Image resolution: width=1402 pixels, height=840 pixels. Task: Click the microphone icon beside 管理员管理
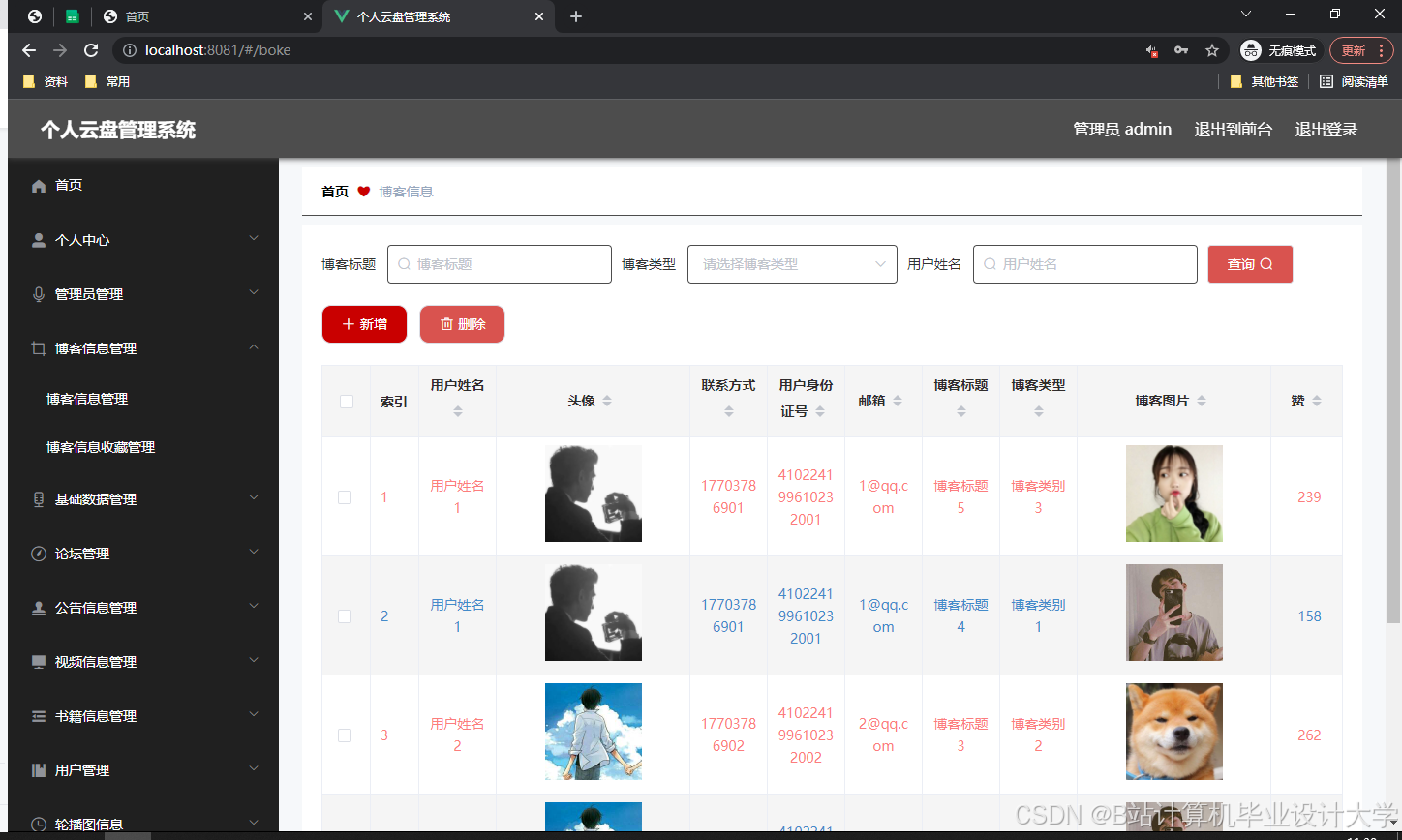click(39, 294)
